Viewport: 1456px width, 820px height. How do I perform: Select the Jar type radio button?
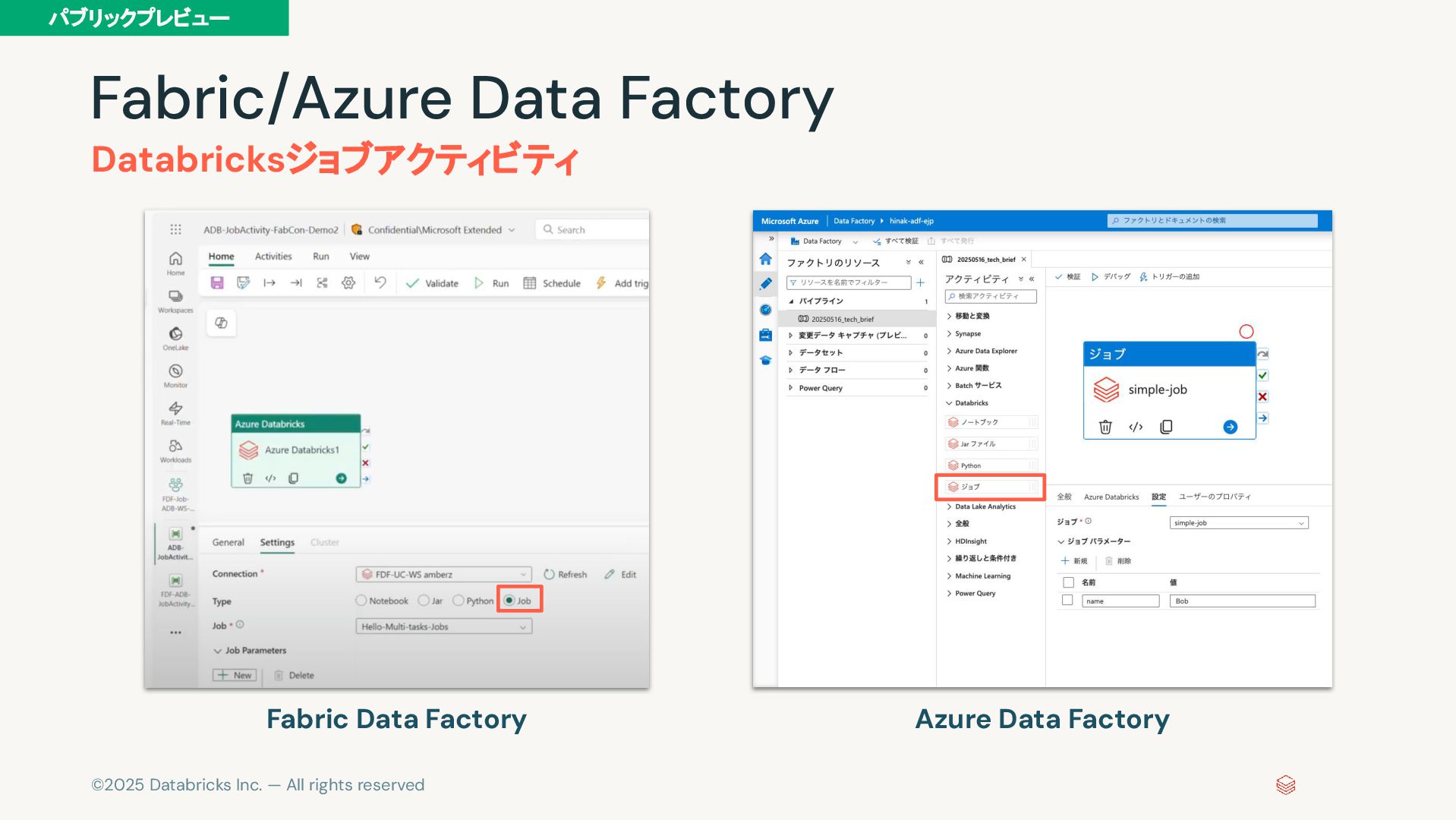(x=424, y=601)
